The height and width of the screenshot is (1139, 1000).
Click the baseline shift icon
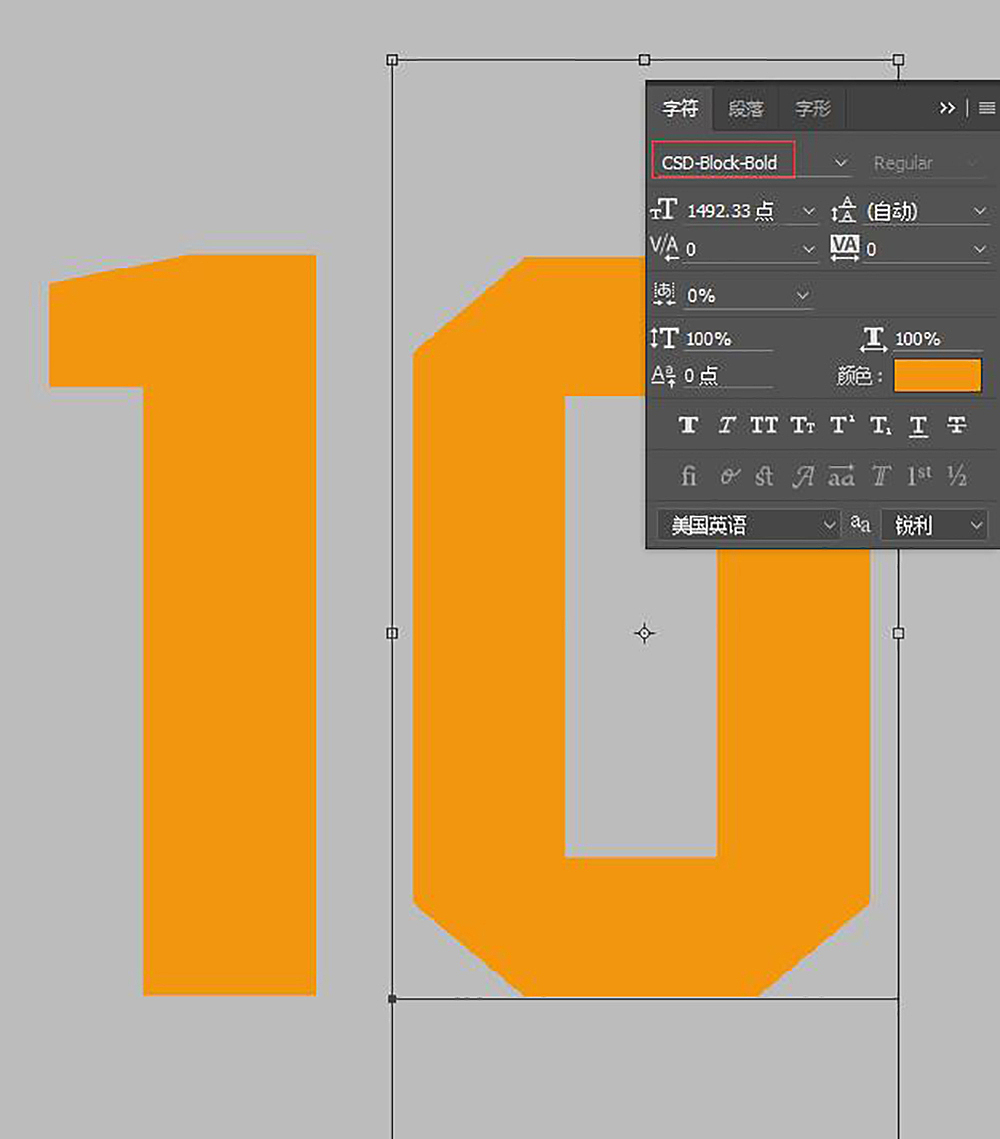[664, 376]
